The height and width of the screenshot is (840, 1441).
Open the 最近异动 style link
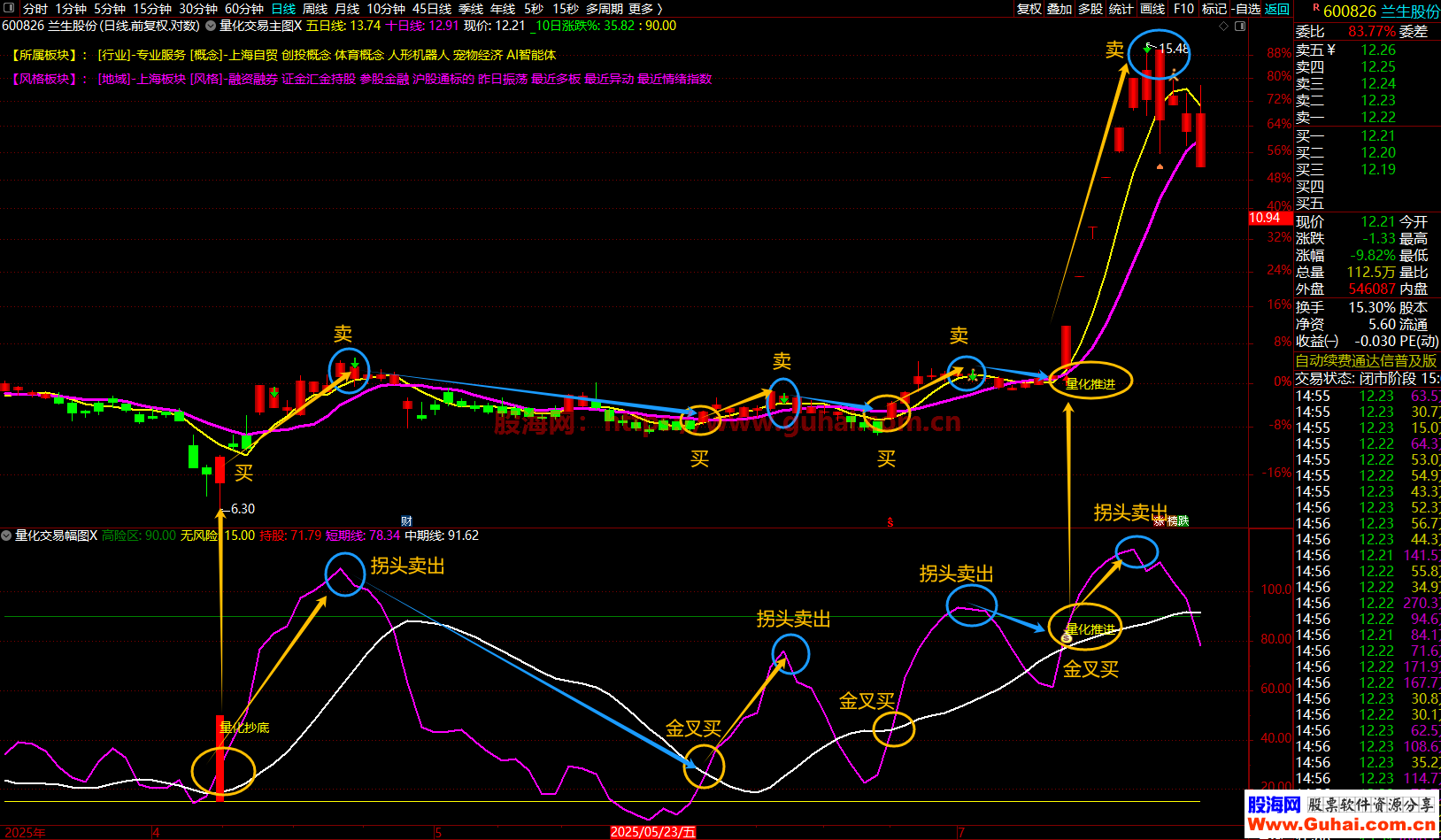(609, 79)
